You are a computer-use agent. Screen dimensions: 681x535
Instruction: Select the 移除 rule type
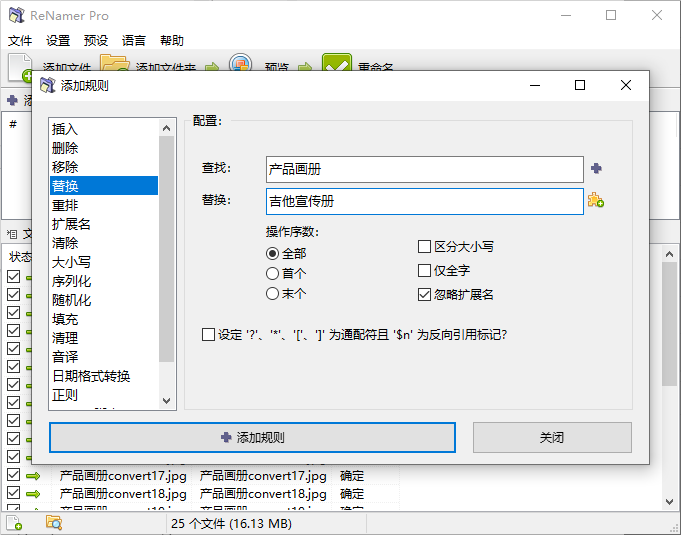[104, 167]
